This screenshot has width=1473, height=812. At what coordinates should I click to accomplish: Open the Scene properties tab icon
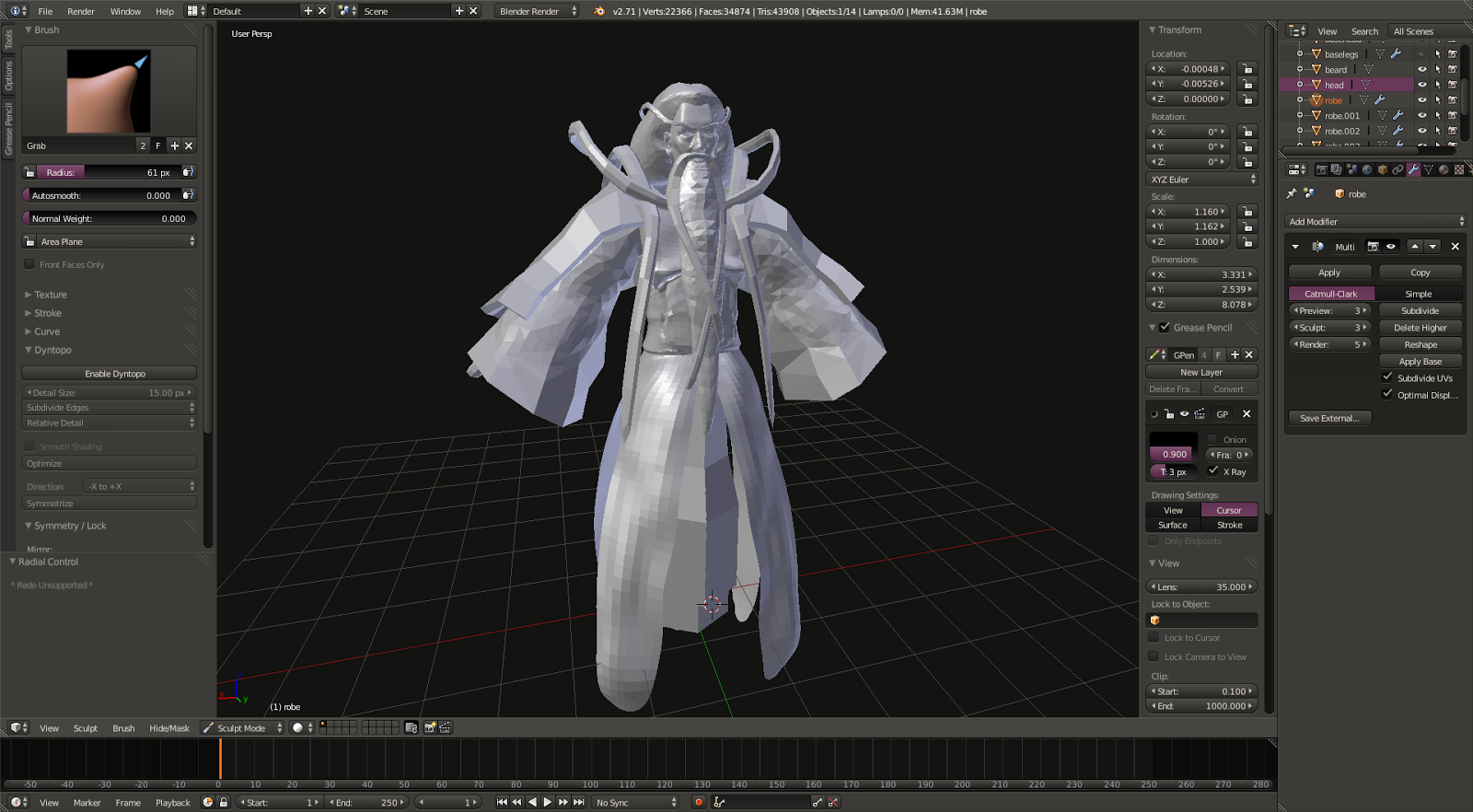pyautogui.click(x=1351, y=169)
